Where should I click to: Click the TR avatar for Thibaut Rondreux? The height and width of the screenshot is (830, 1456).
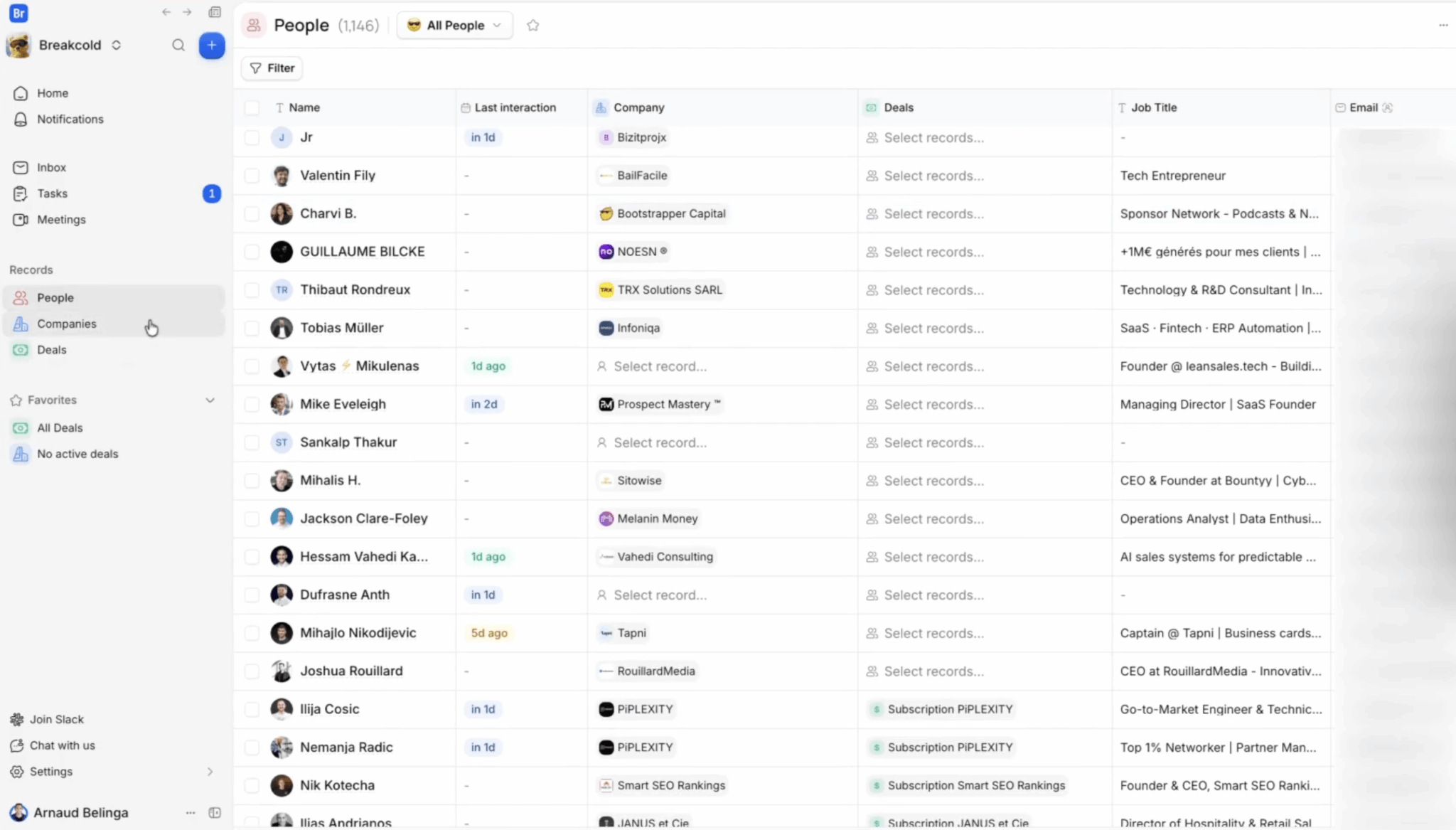click(282, 290)
